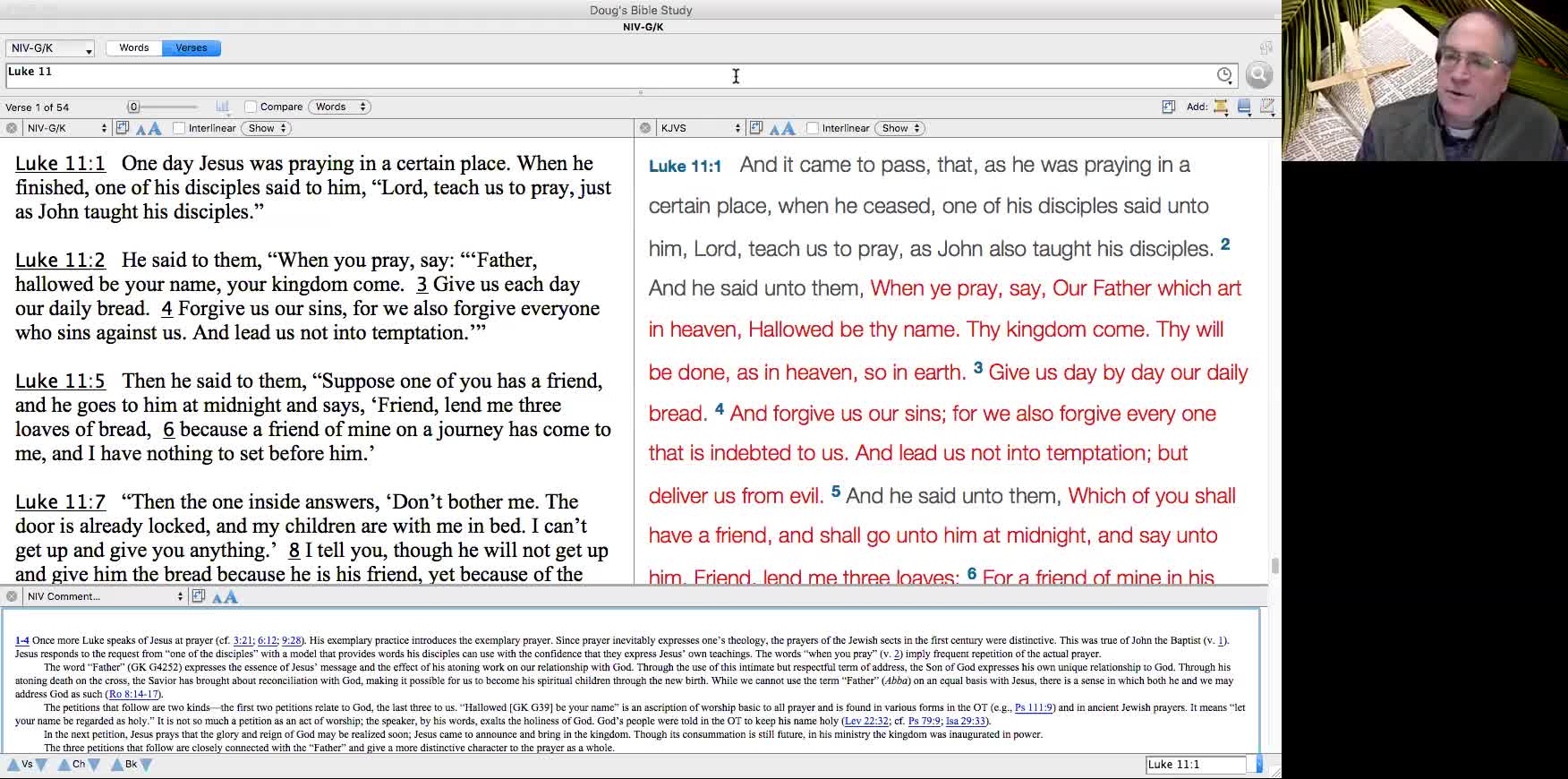Enable Interlinear in the KJVS pane
1568x779 pixels.
pos(813,128)
